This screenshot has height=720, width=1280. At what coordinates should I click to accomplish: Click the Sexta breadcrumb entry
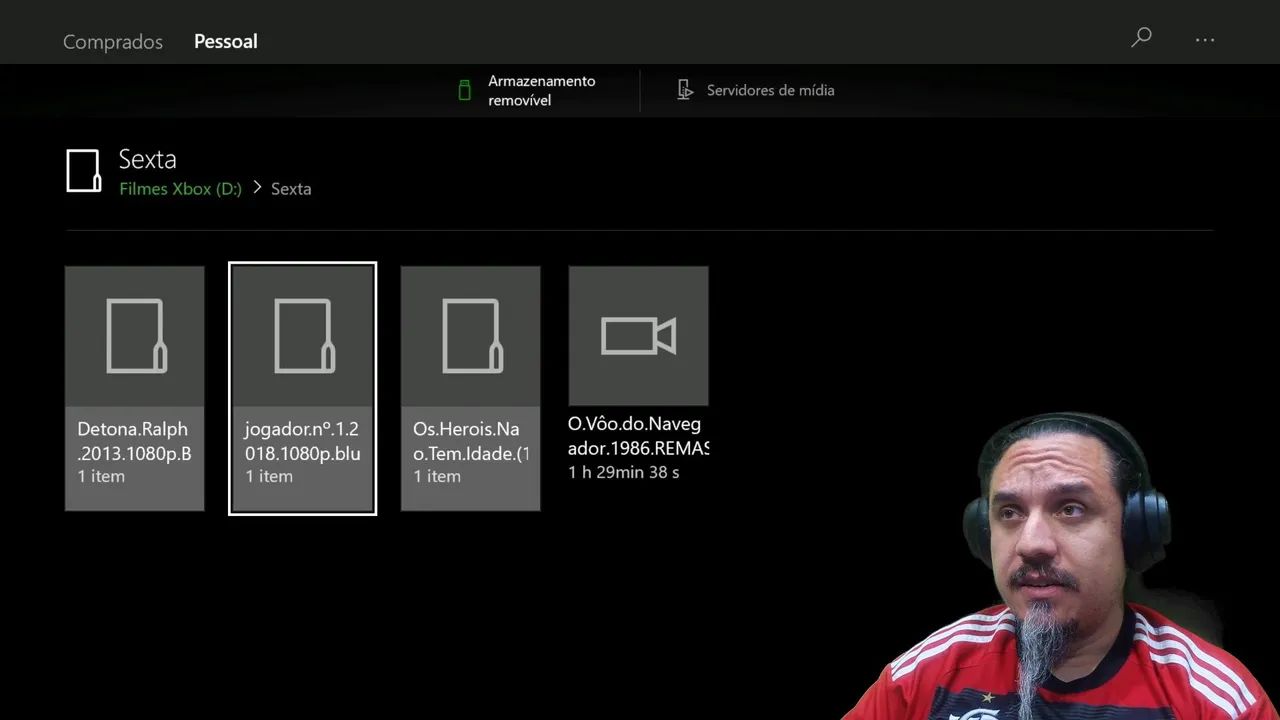(291, 188)
